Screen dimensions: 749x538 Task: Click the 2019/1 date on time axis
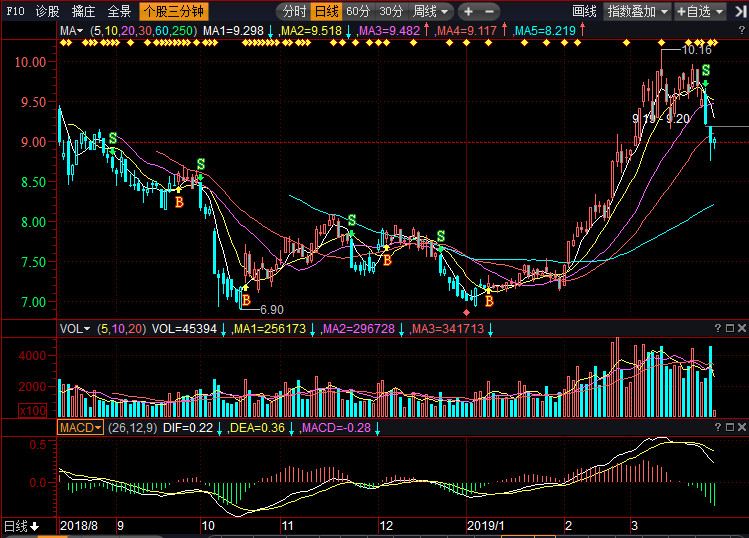coord(487,525)
